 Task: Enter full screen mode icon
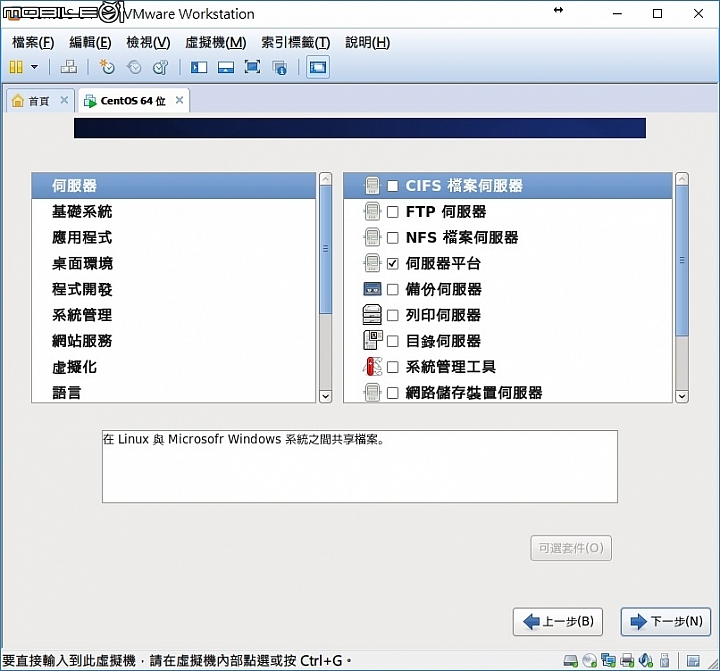[253, 67]
